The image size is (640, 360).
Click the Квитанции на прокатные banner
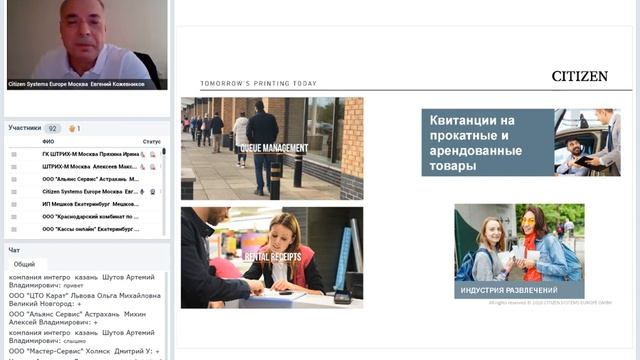point(521,142)
